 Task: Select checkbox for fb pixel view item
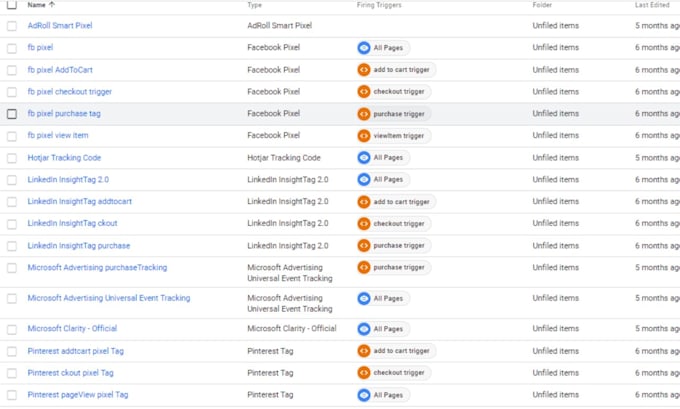click(12, 136)
